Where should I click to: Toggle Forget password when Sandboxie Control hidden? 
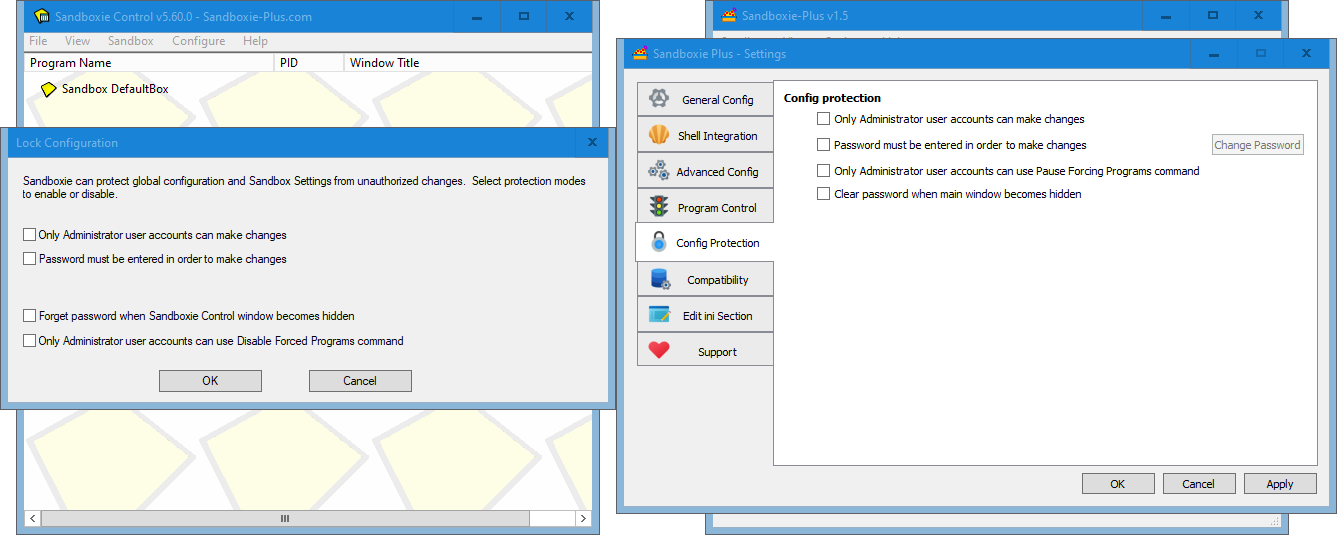(30, 316)
